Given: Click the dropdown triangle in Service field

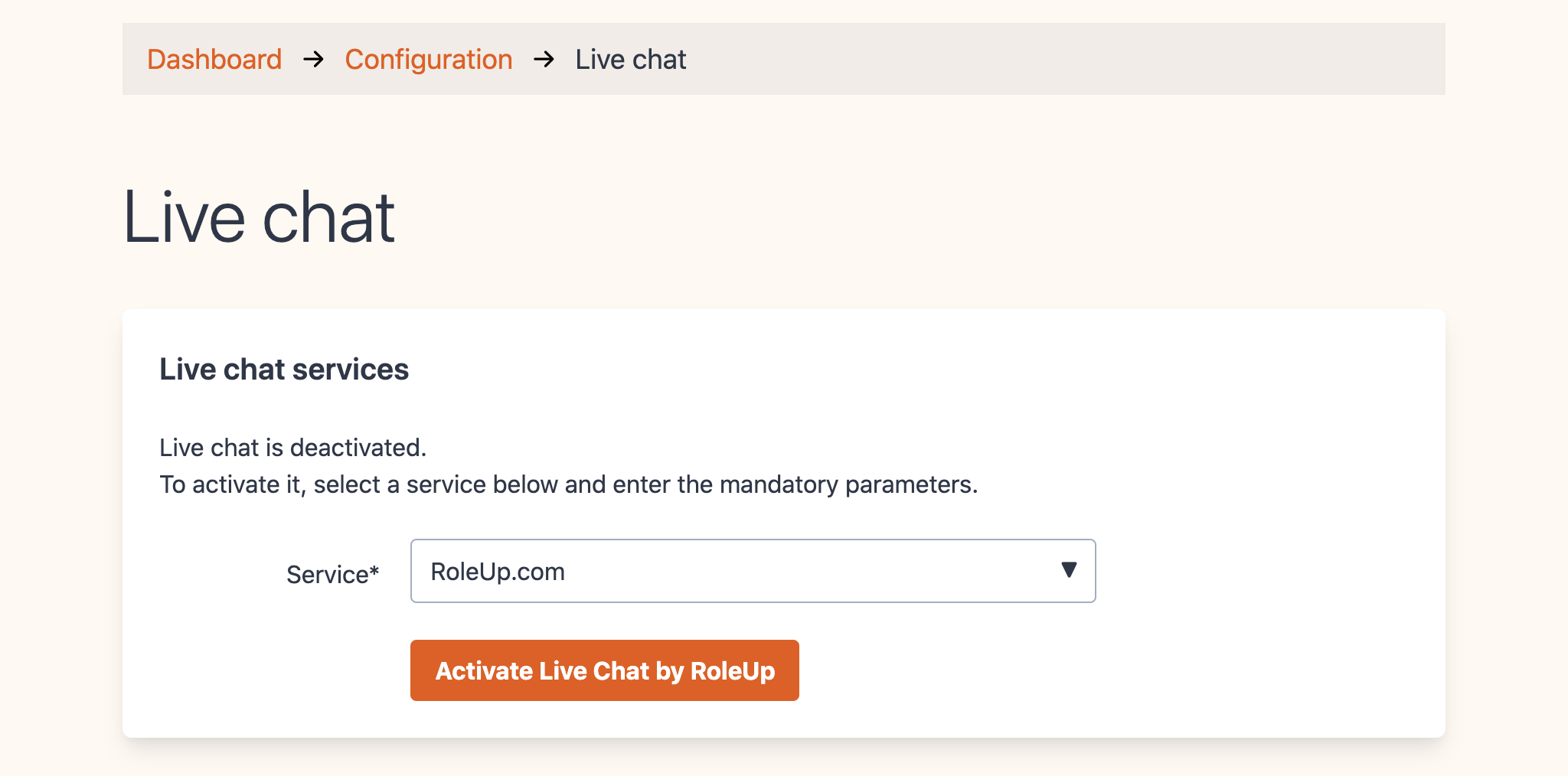Looking at the screenshot, I should pyautogui.click(x=1069, y=570).
